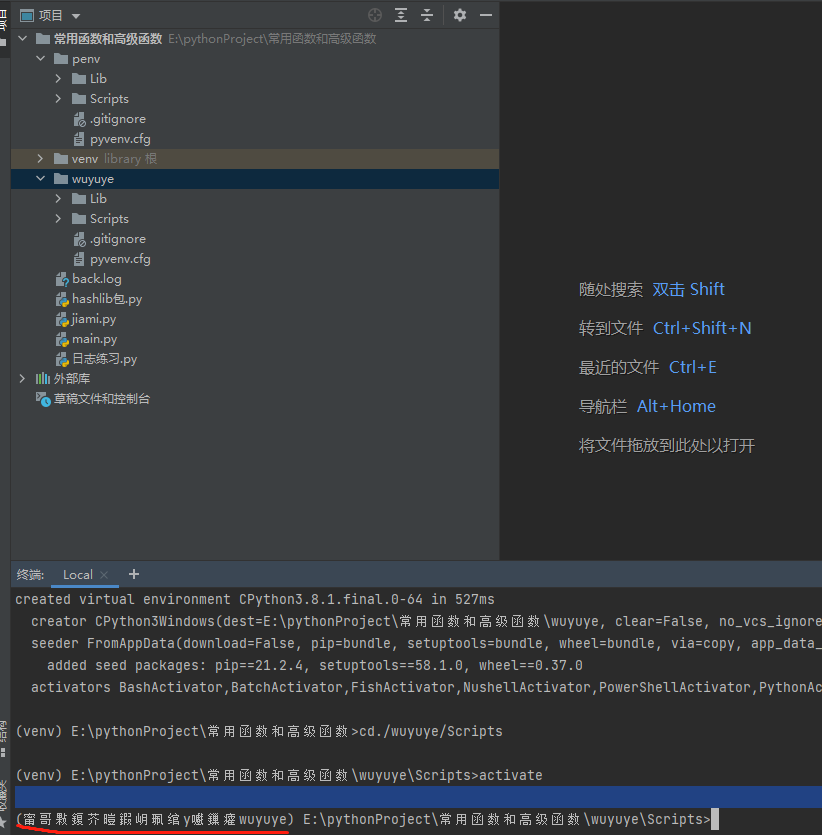Click the venv folder icon
The height and width of the screenshot is (835, 822).
click(61, 159)
